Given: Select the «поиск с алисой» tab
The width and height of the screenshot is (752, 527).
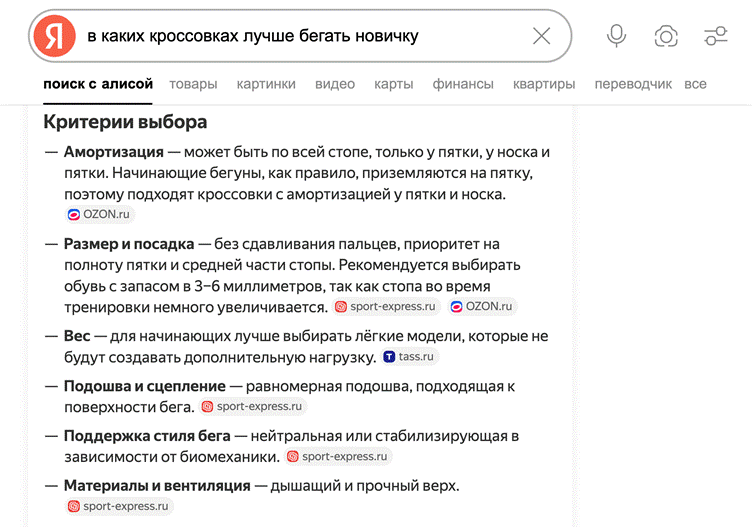Looking at the screenshot, I should tap(98, 84).
